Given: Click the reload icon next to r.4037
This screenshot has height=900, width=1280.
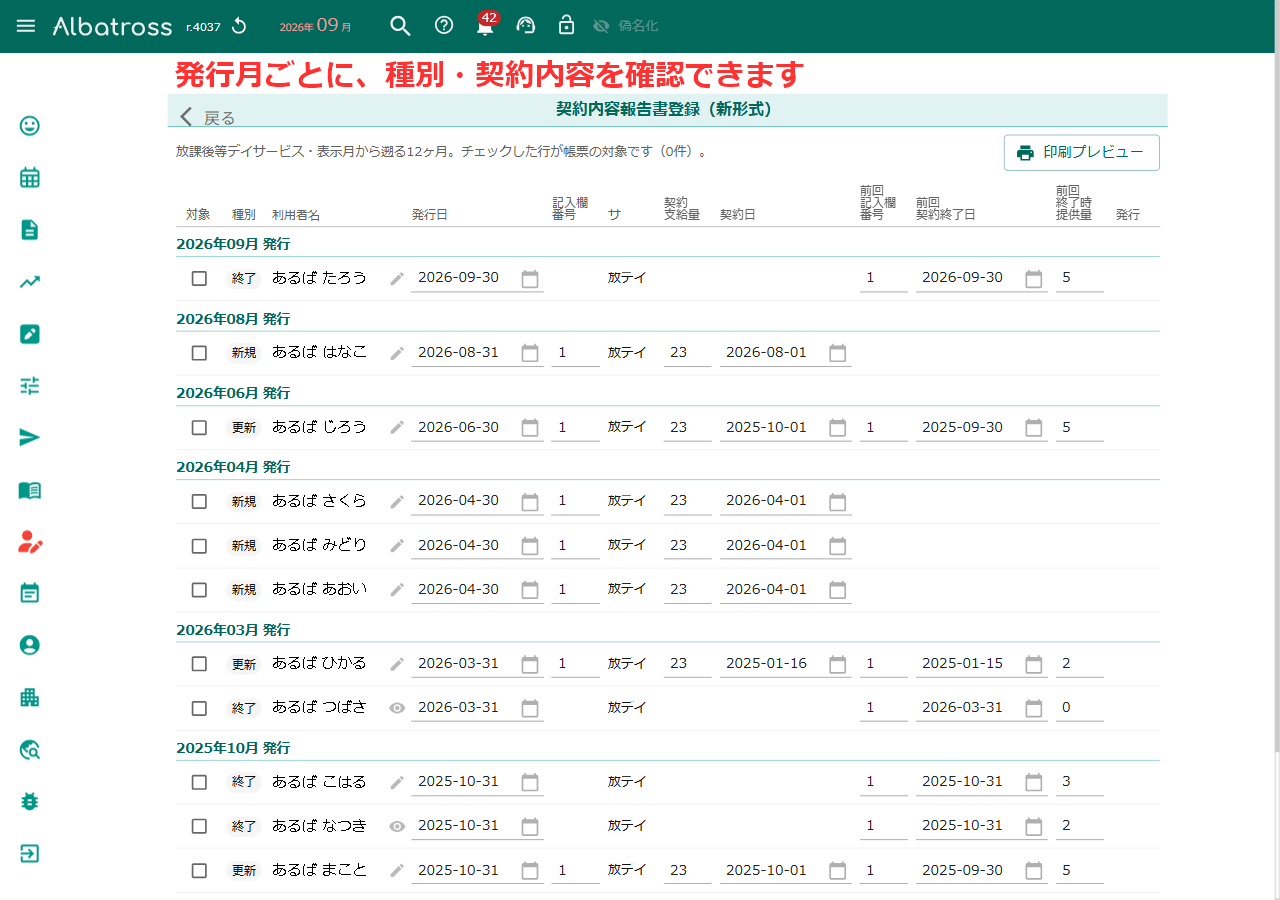Looking at the screenshot, I should click(239, 26).
